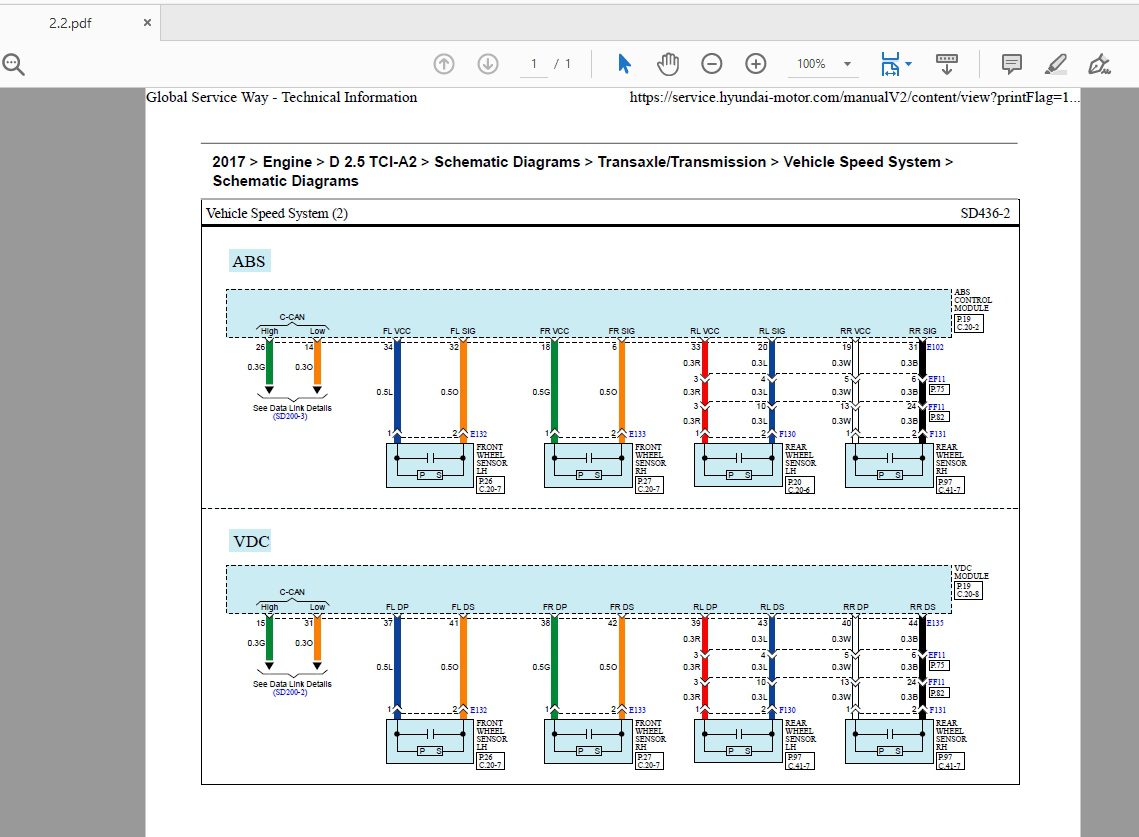This screenshot has height=837, width=1139.
Task: Go to previous page with up arrow
Action: point(444,64)
